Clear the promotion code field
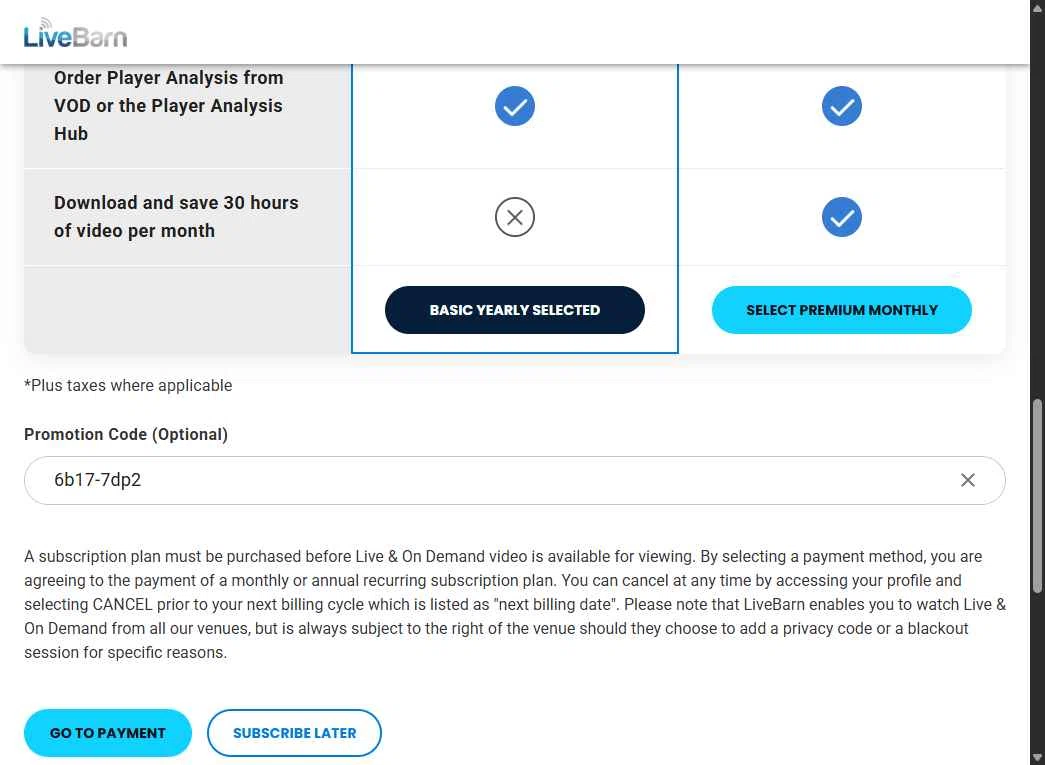1045x765 pixels. click(967, 480)
